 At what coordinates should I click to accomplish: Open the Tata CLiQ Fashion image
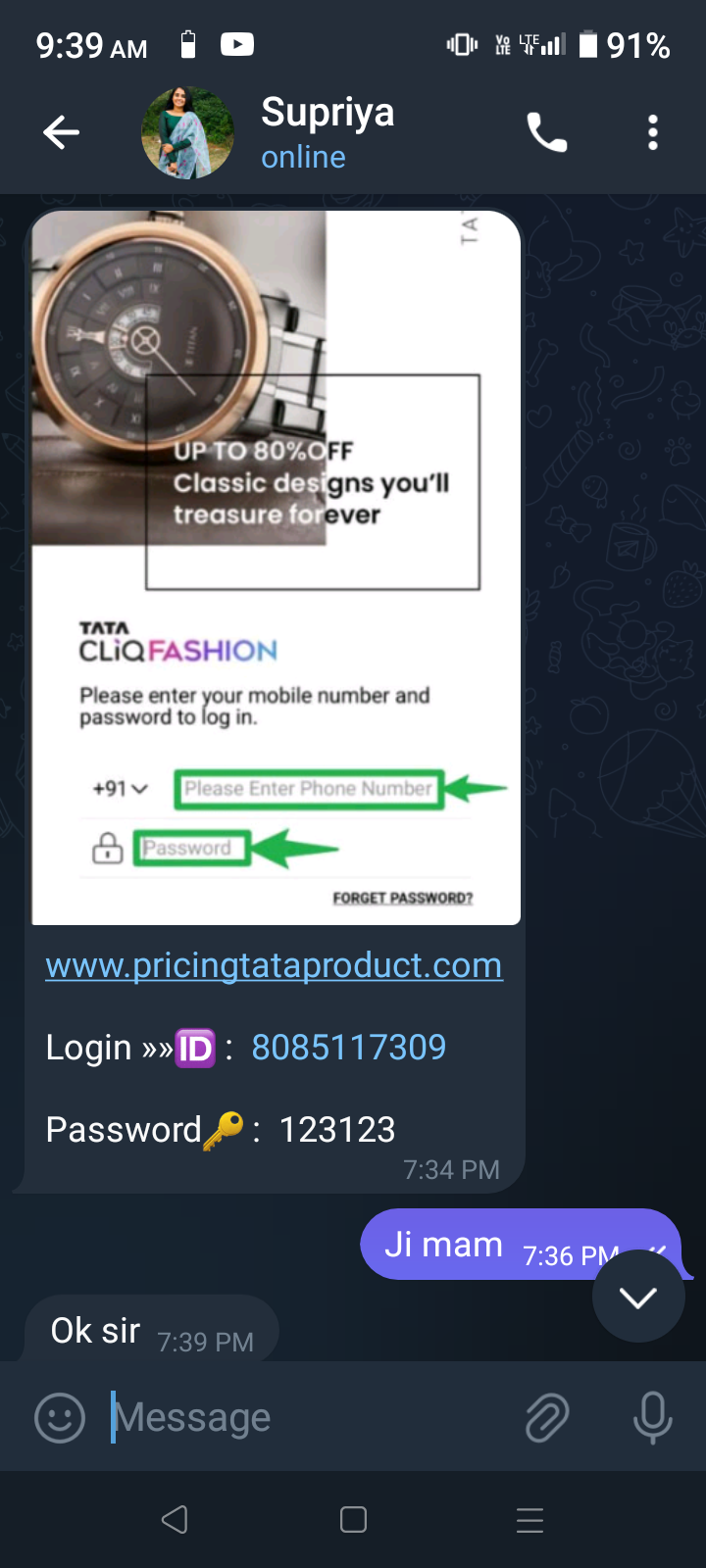276,567
